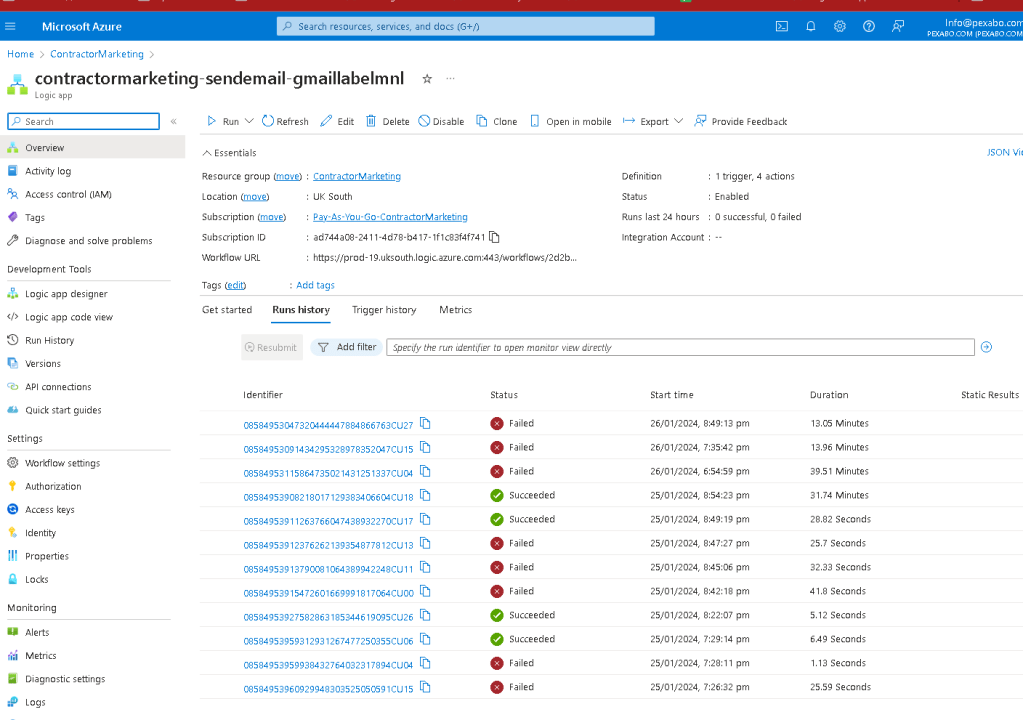
Task: Open the run ending in CU27
Action: 328,425
